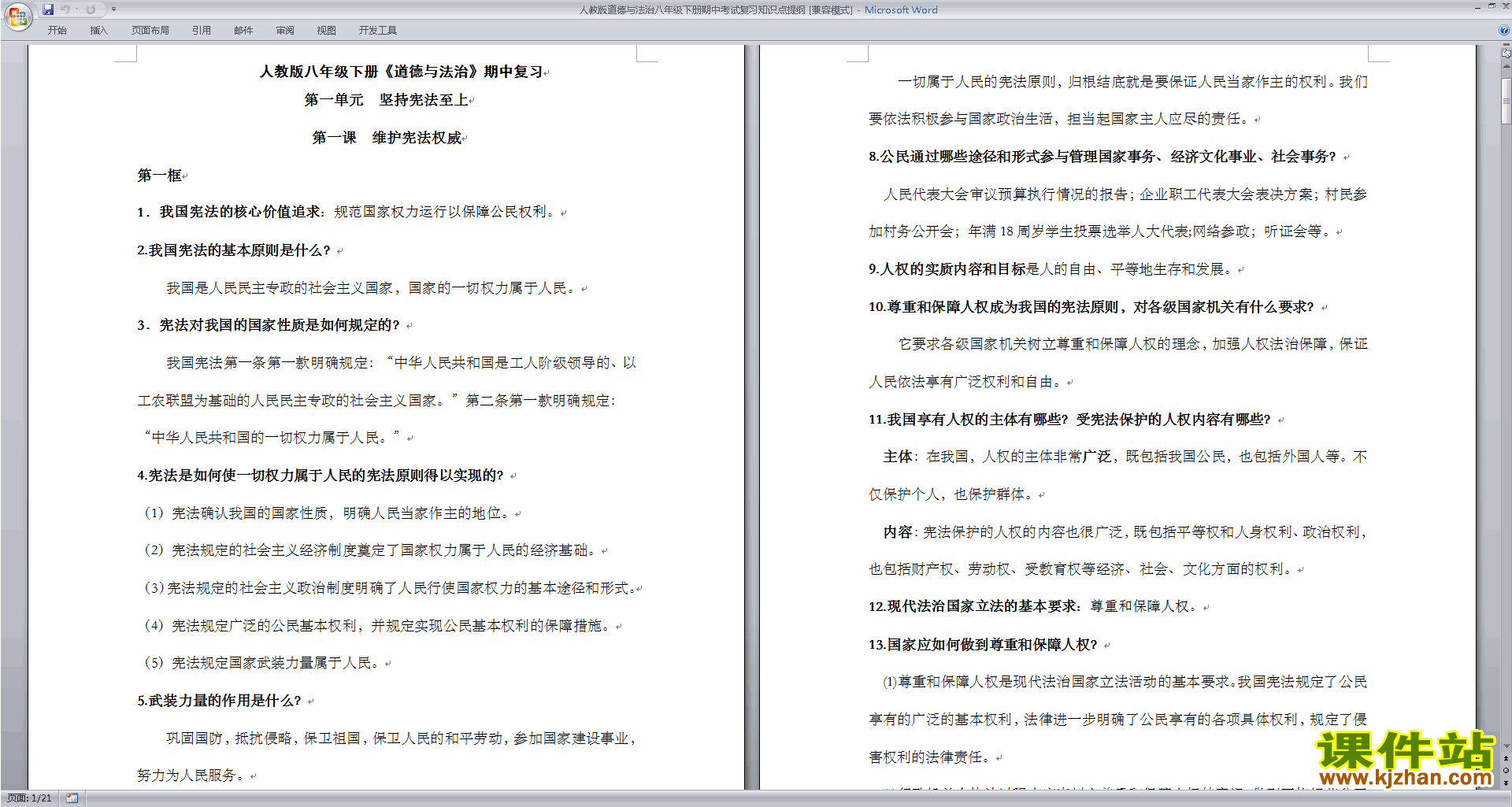
Task: Click the Redo icon
Action: pos(91,9)
